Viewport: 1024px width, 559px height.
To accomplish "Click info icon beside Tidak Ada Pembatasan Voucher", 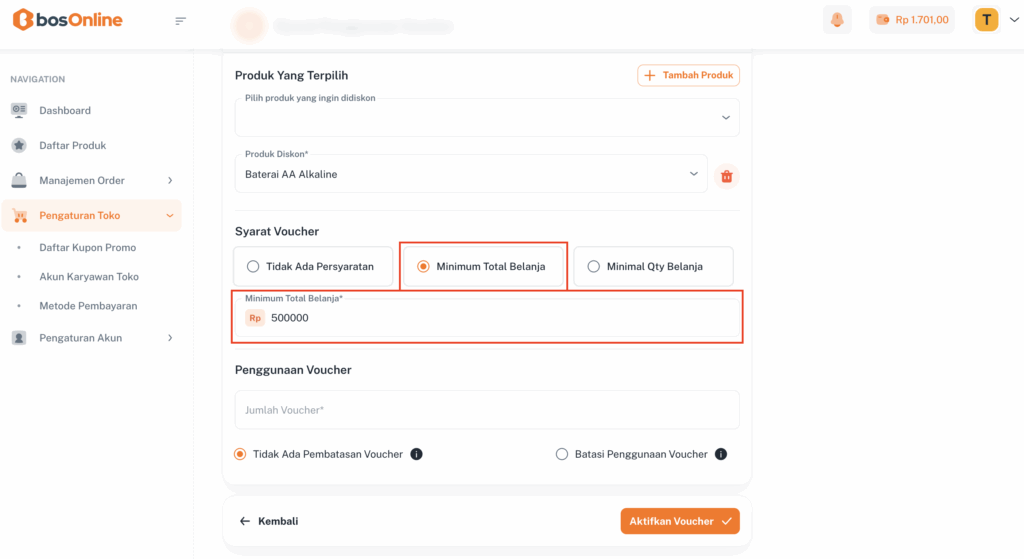I will [x=417, y=454].
